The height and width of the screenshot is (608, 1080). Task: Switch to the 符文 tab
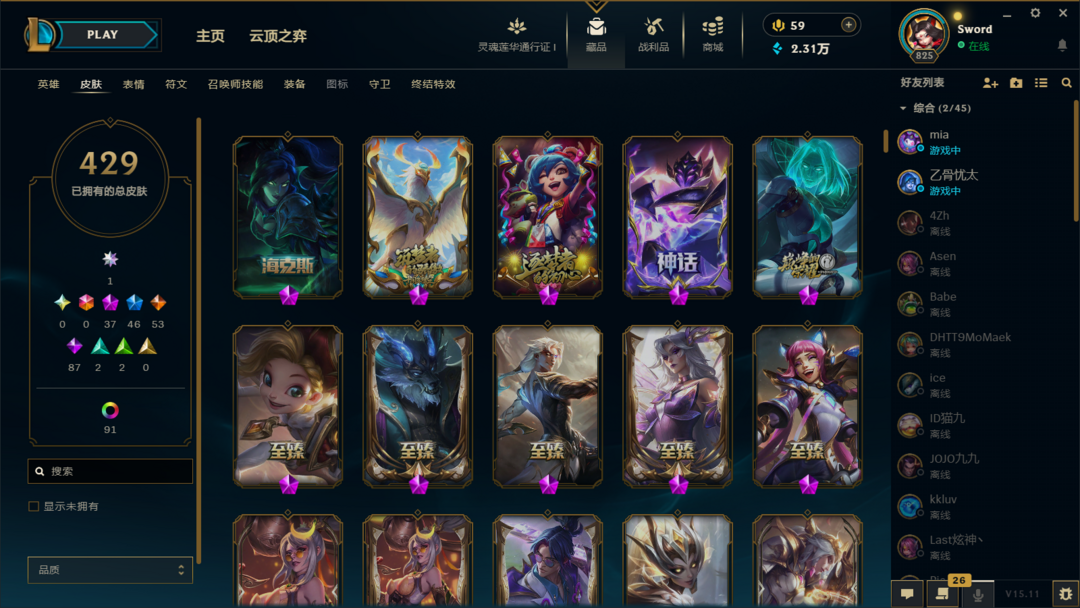tap(176, 84)
